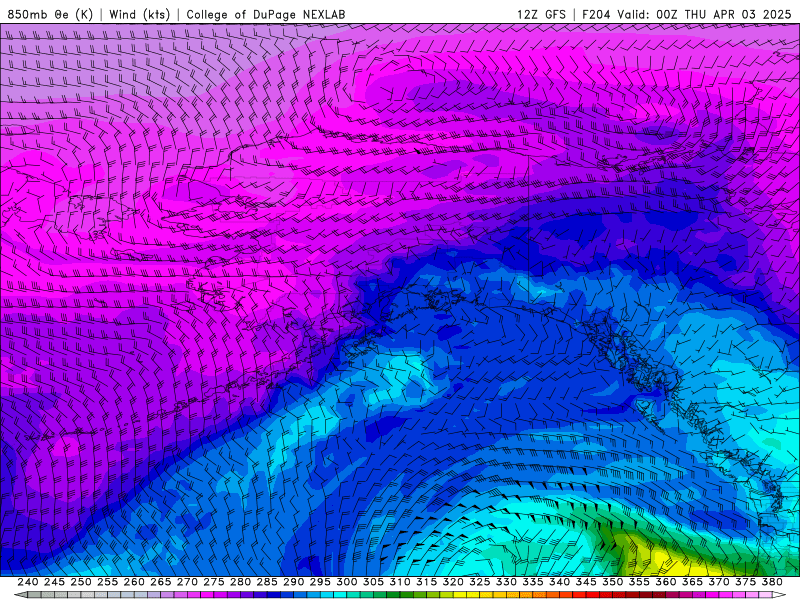Click the 290 color scale label

[293, 582]
